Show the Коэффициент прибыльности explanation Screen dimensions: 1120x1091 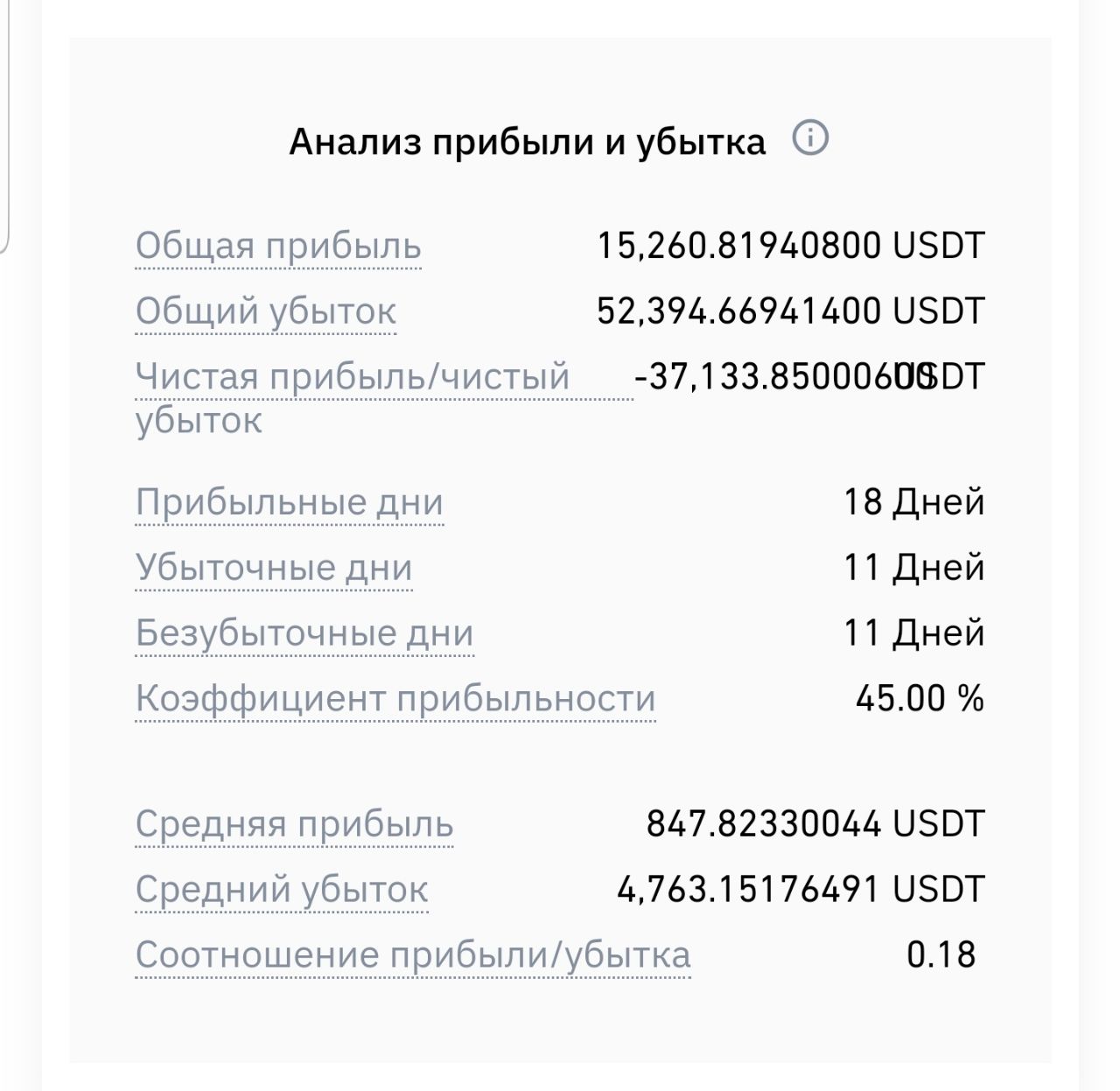[x=395, y=698]
